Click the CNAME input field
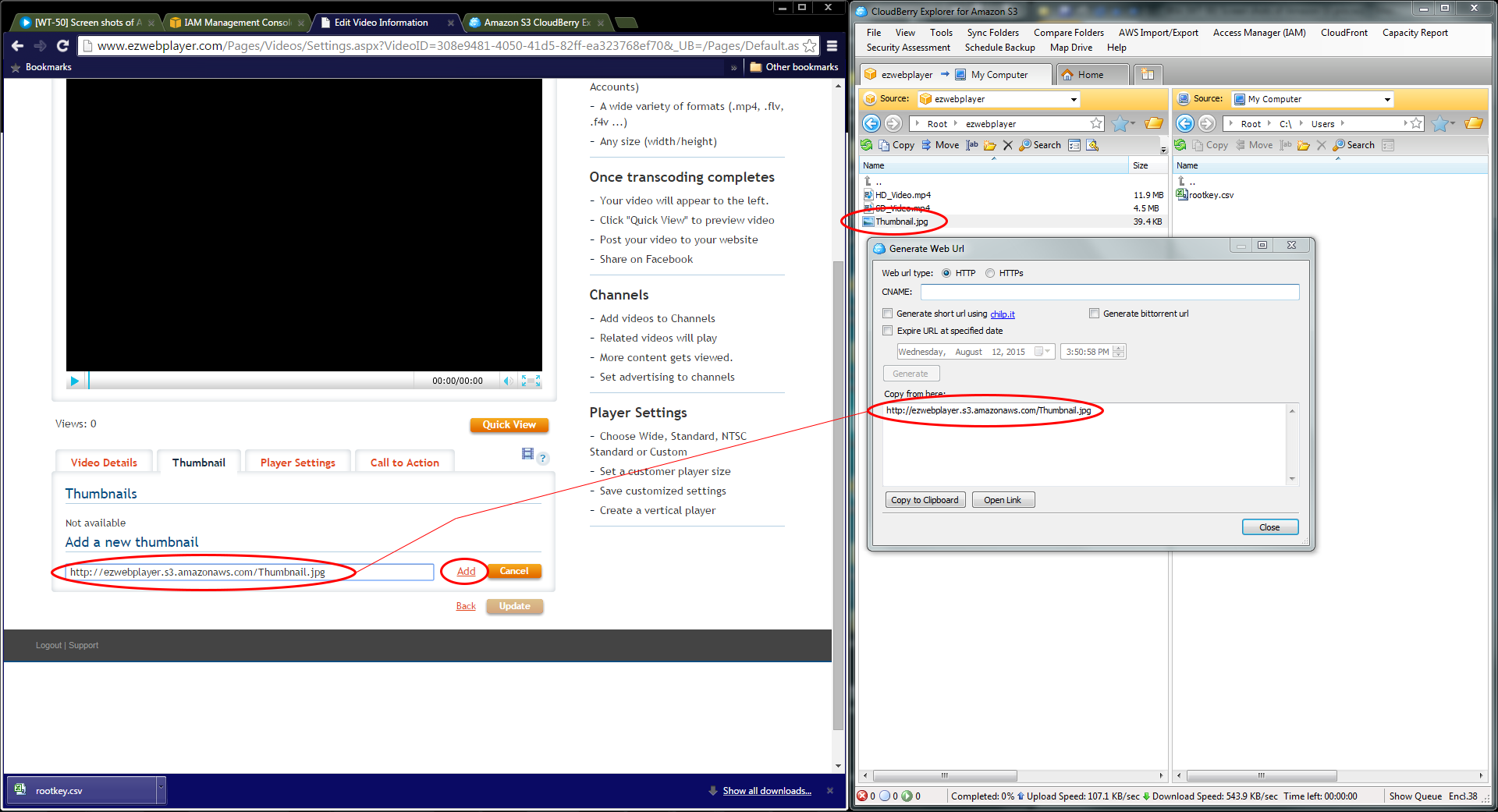1498x812 pixels. point(1109,292)
